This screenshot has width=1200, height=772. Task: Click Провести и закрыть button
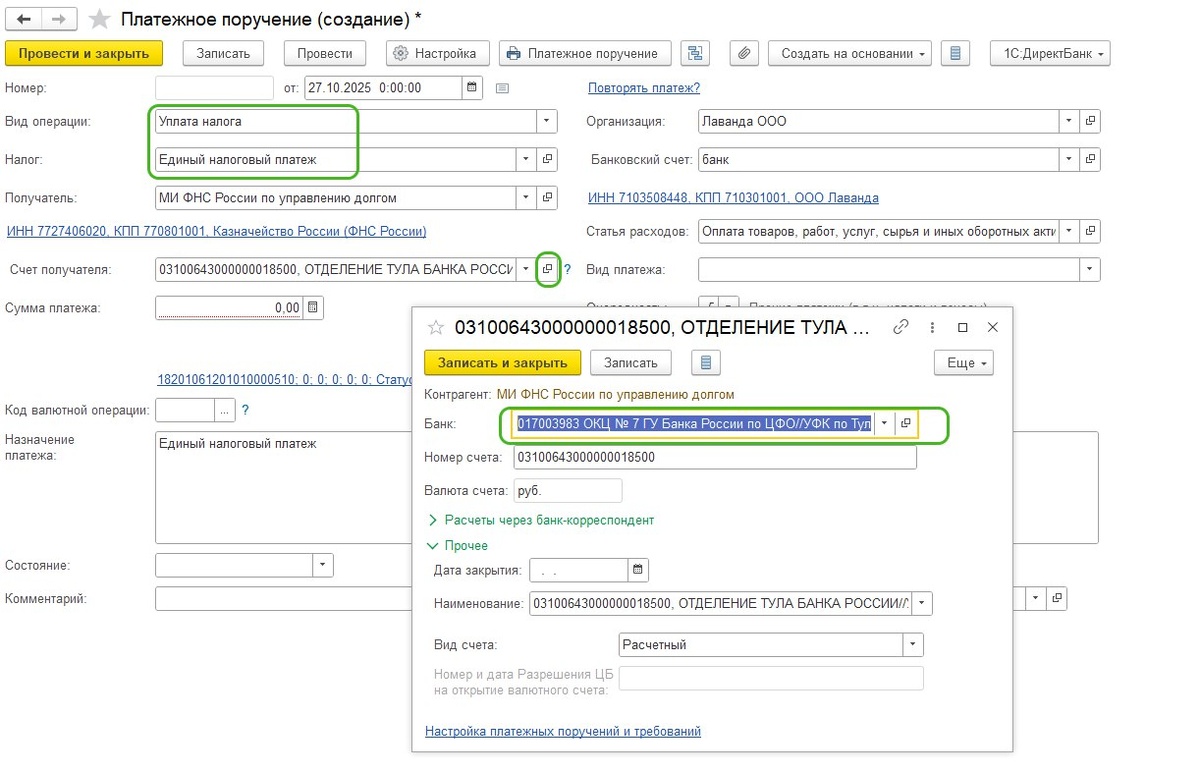click(84, 53)
